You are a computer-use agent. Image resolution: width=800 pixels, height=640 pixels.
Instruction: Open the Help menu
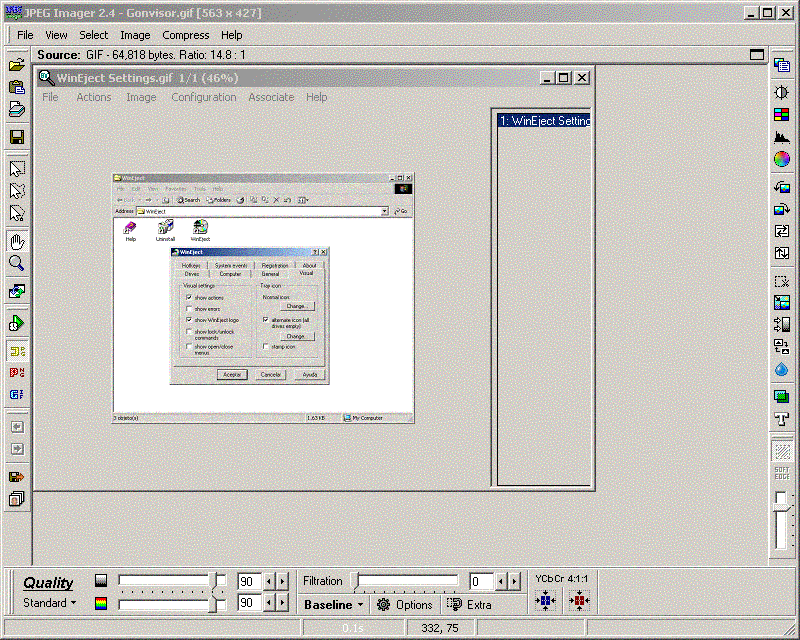[232, 35]
